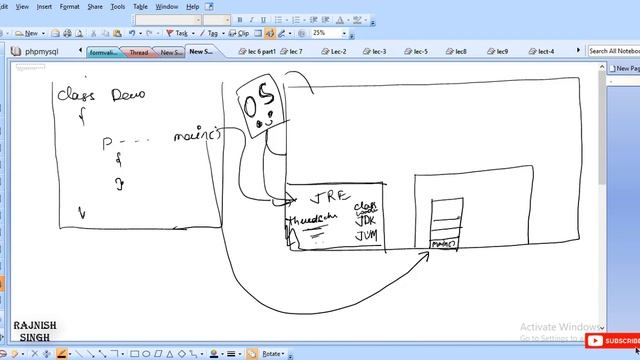The width and height of the screenshot is (640, 360).
Task: Click the Redo arrow icon
Action: tap(149, 33)
